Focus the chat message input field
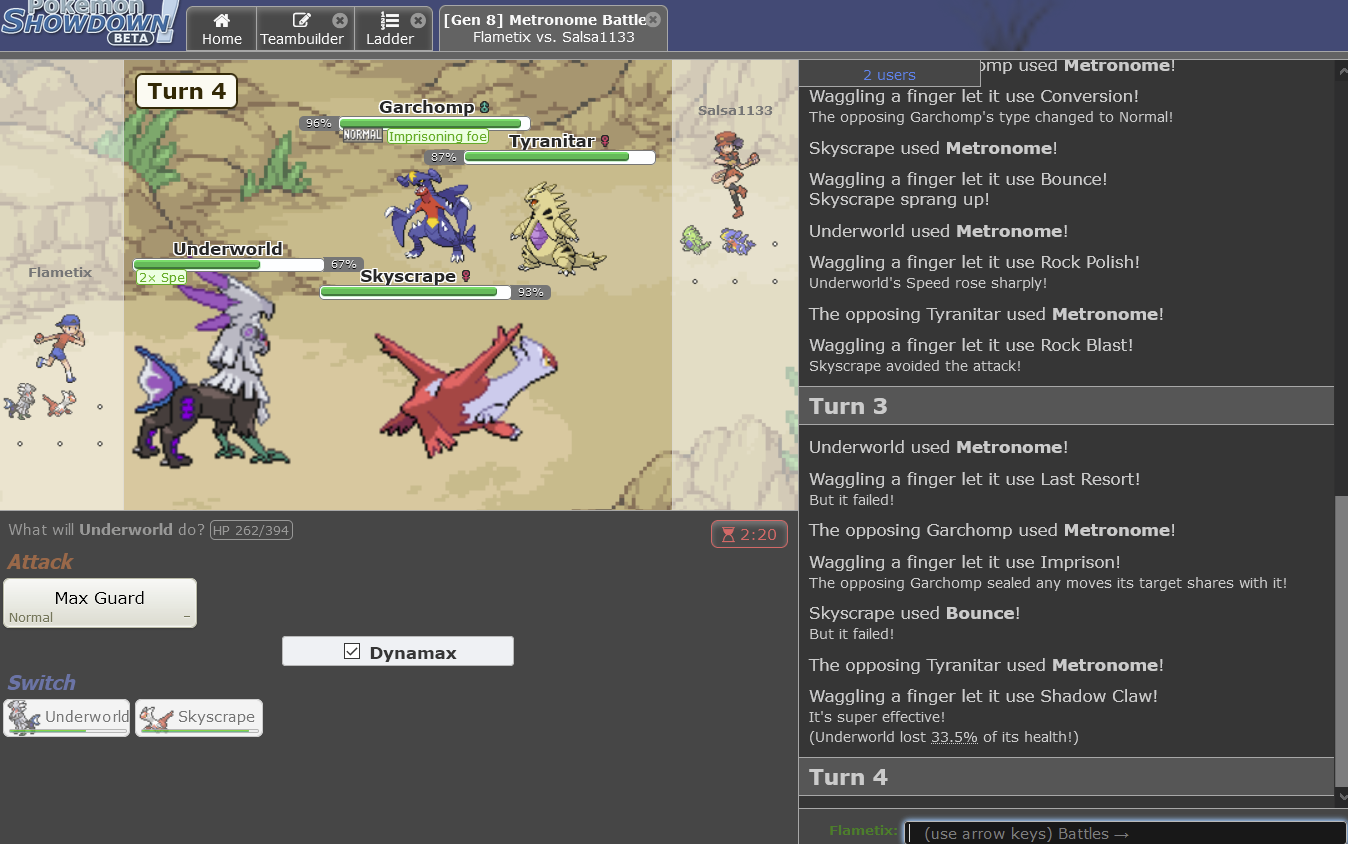This screenshot has width=1348, height=844. 1124,833
